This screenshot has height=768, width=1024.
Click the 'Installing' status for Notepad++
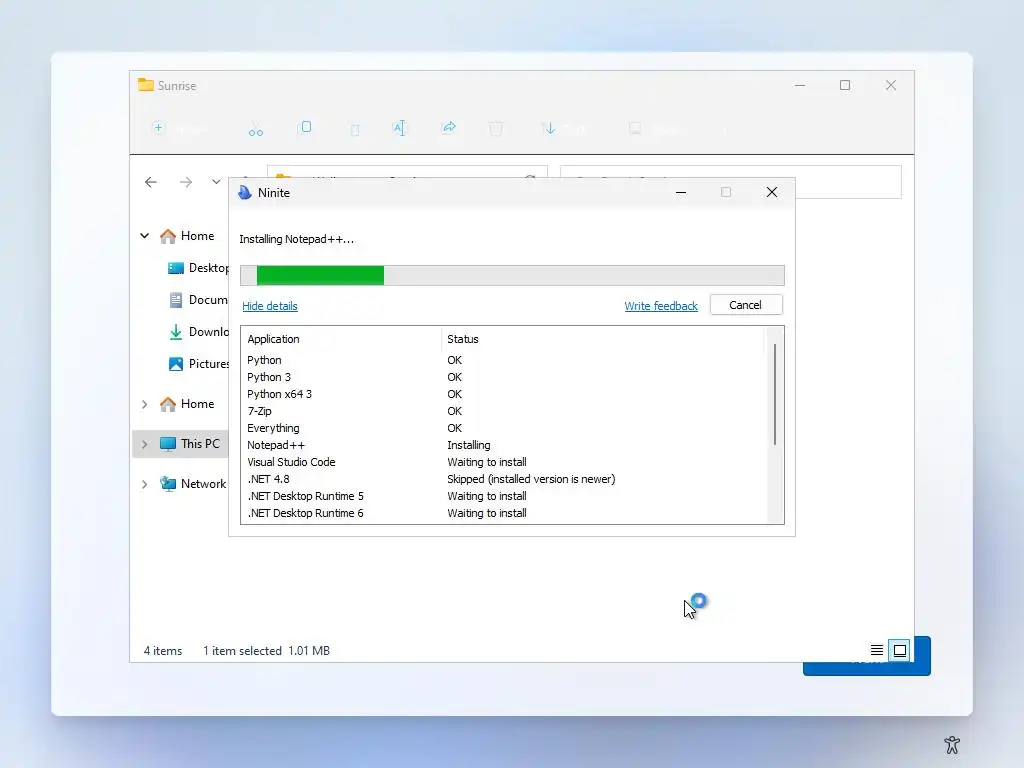[468, 445]
